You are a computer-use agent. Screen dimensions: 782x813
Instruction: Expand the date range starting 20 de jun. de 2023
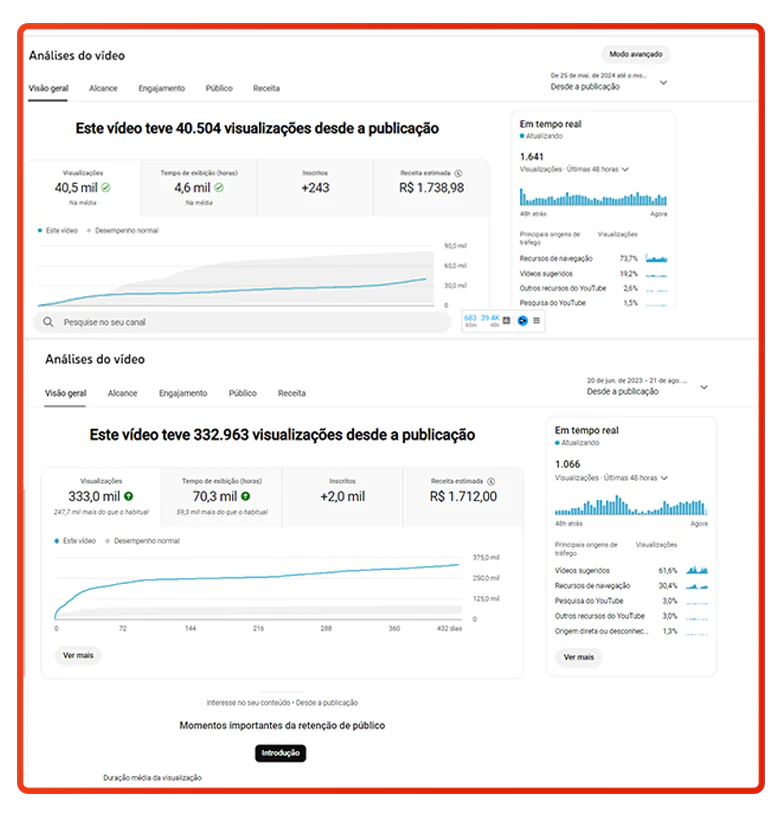point(704,387)
